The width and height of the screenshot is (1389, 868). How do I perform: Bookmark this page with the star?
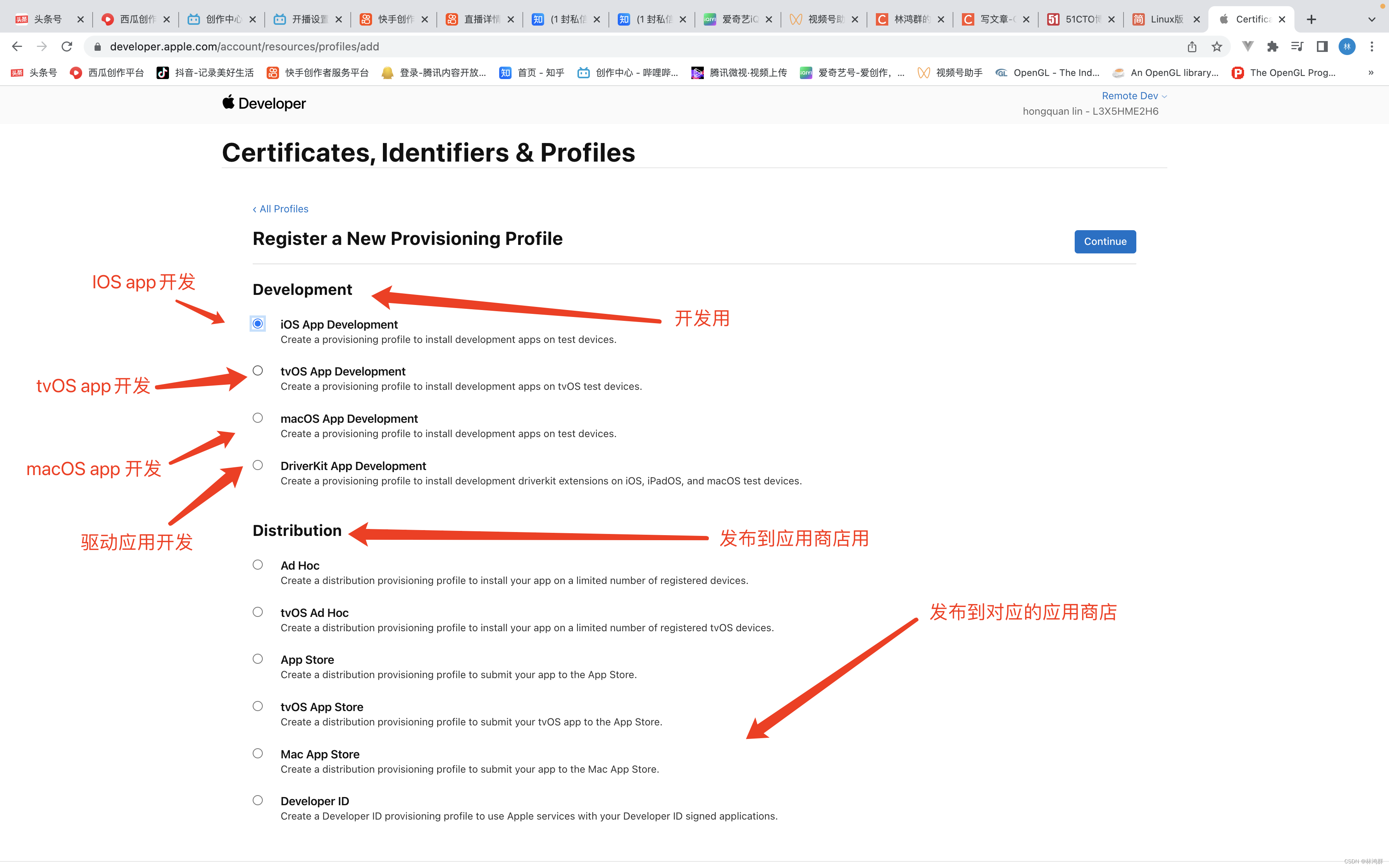pyautogui.click(x=1217, y=46)
